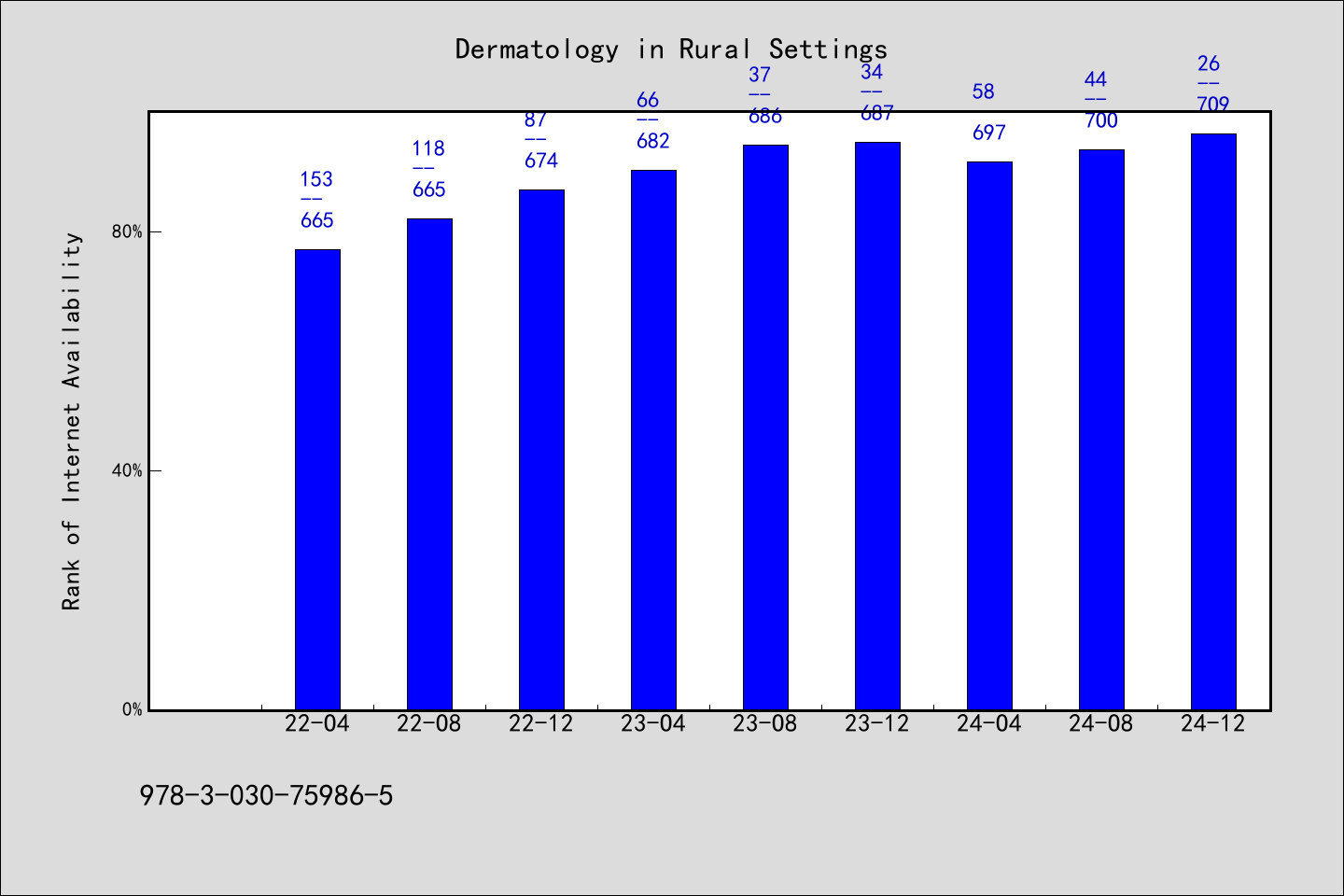Viewport: 1344px width, 896px height.
Task: Select the 22-04 x-axis label
Action: [317, 724]
